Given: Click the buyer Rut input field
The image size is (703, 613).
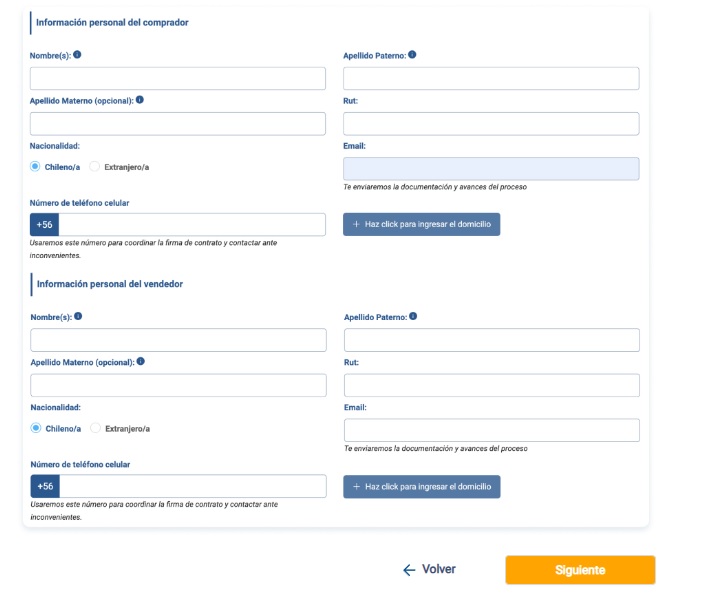Looking at the screenshot, I should (490, 124).
